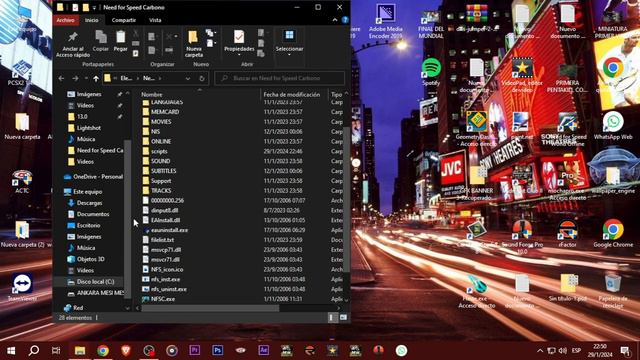Show hidden system tray icons
The image size is (640, 360).
coord(540,350)
